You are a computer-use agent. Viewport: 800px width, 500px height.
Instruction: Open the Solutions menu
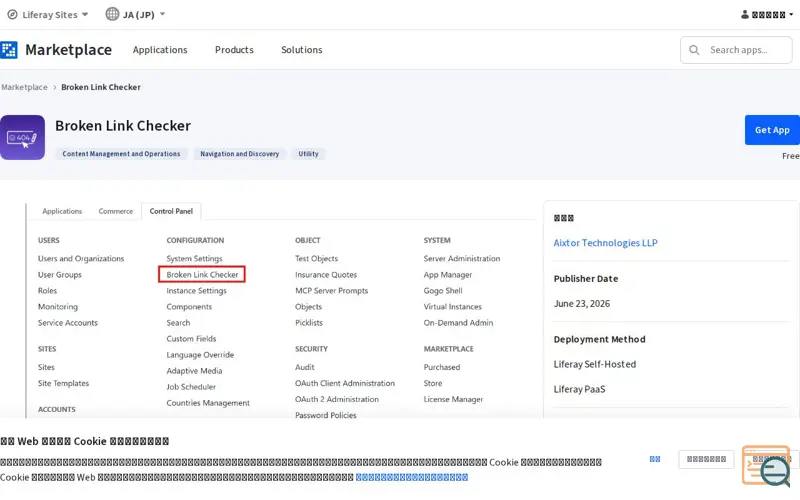pyautogui.click(x=302, y=50)
